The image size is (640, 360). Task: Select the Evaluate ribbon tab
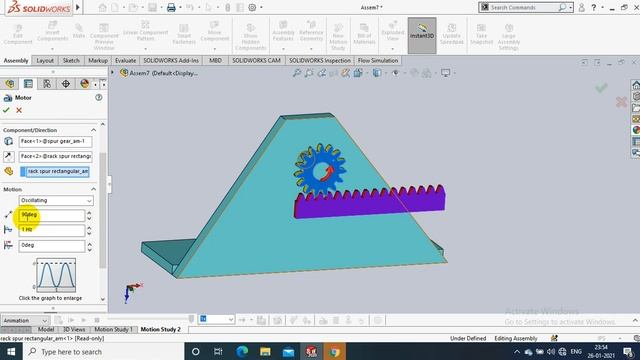(x=125, y=60)
